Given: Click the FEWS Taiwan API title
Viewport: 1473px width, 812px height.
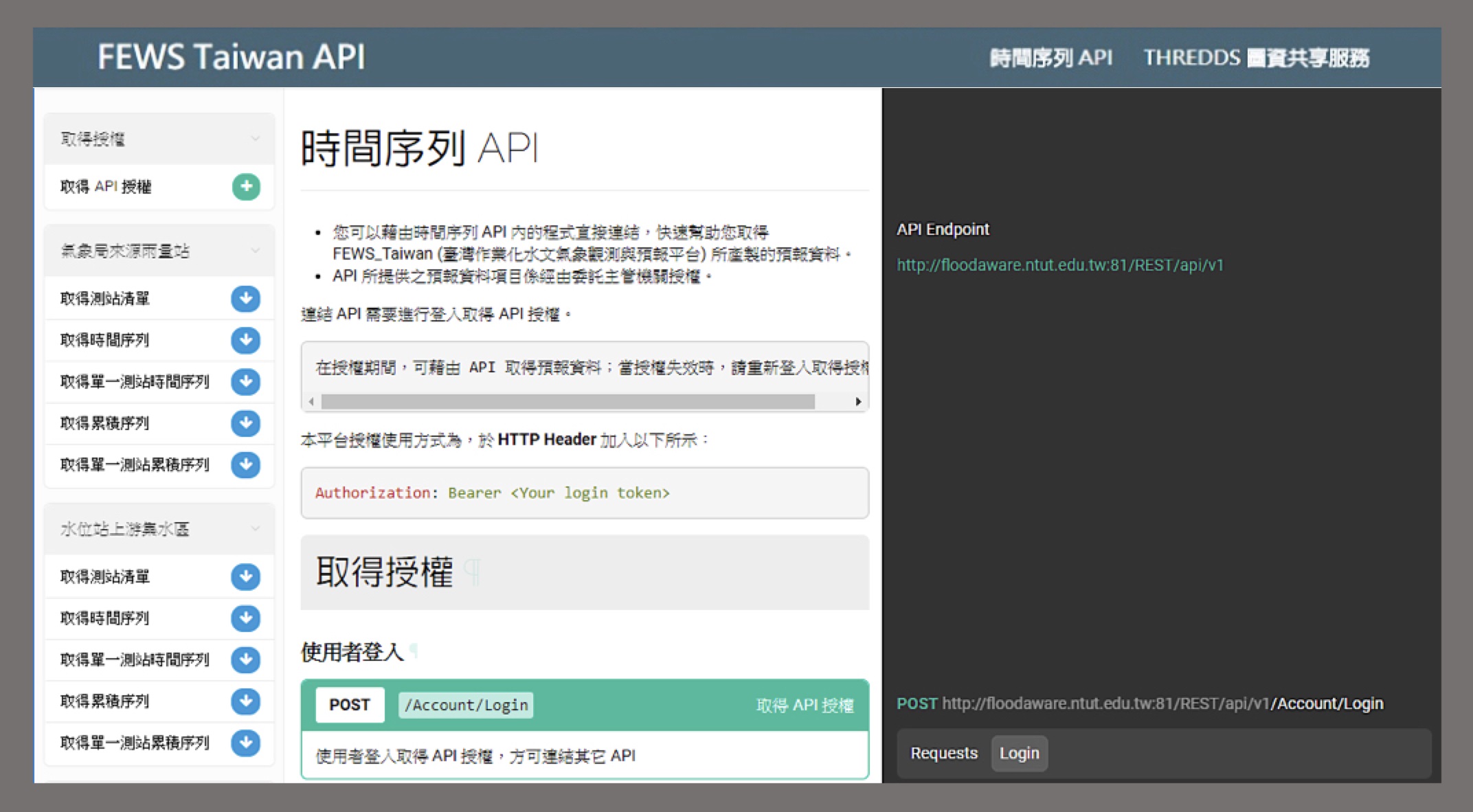Looking at the screenshot, I should coord(231,57).
